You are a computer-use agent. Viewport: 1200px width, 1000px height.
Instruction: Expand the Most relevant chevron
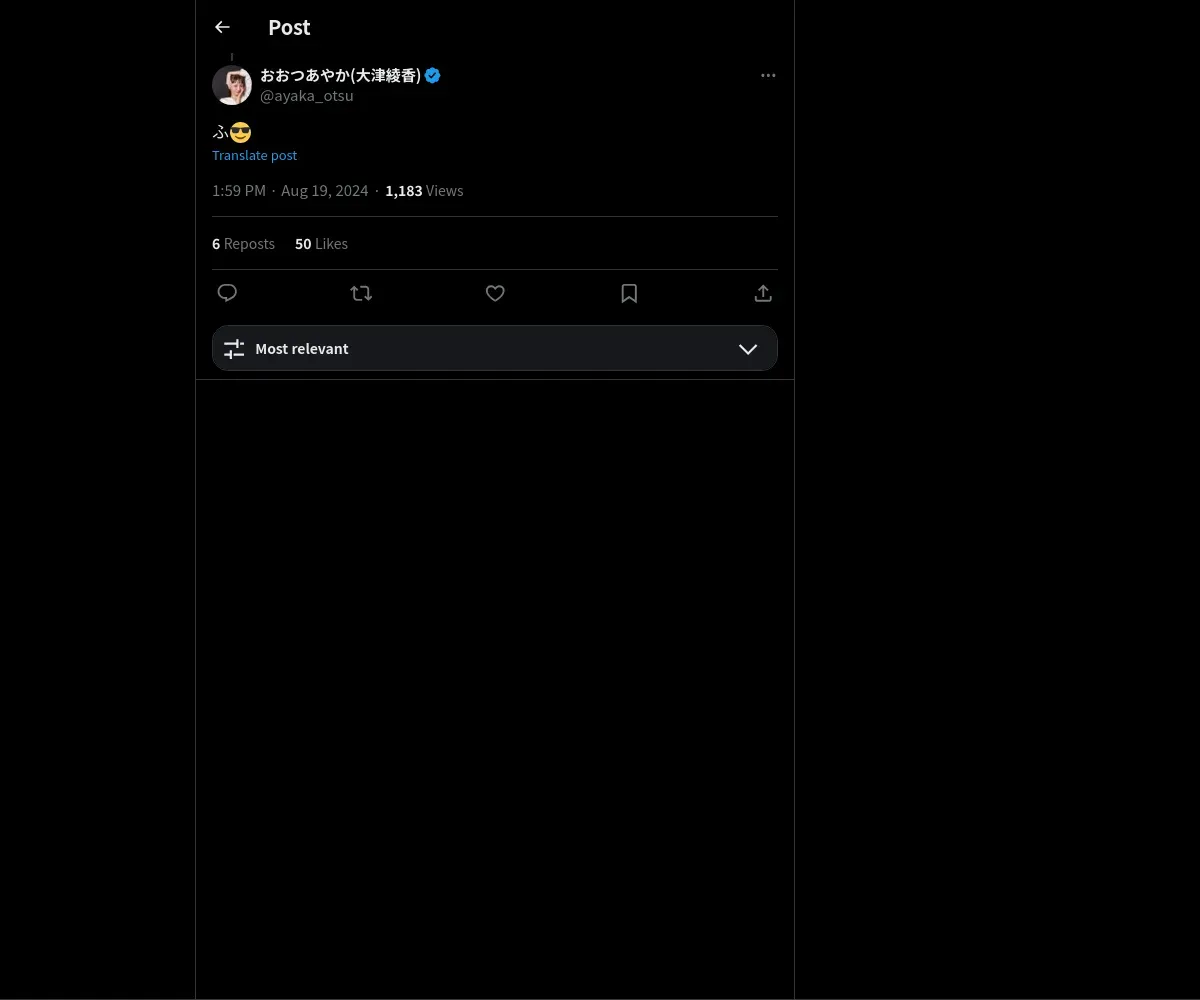(x=748, y=348)
